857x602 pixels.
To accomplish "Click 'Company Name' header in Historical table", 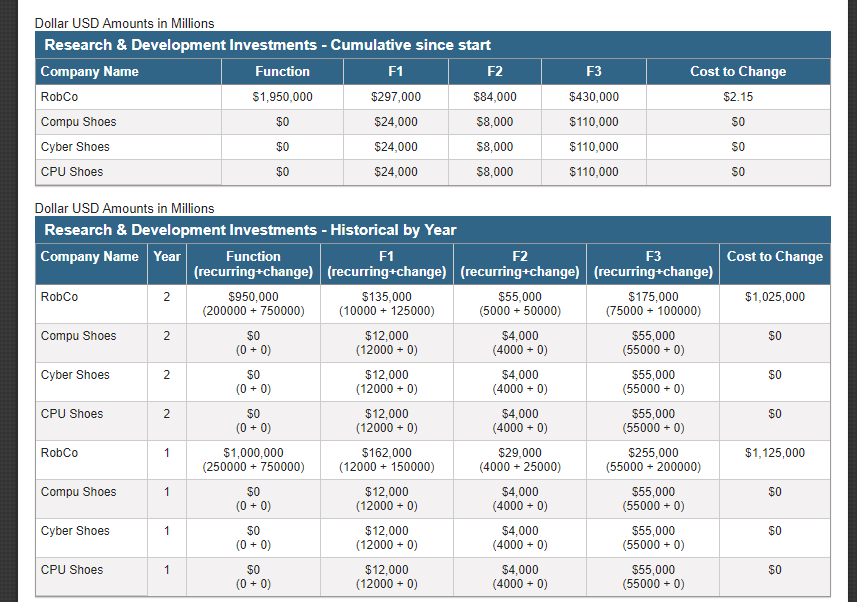I will [90, 256].
